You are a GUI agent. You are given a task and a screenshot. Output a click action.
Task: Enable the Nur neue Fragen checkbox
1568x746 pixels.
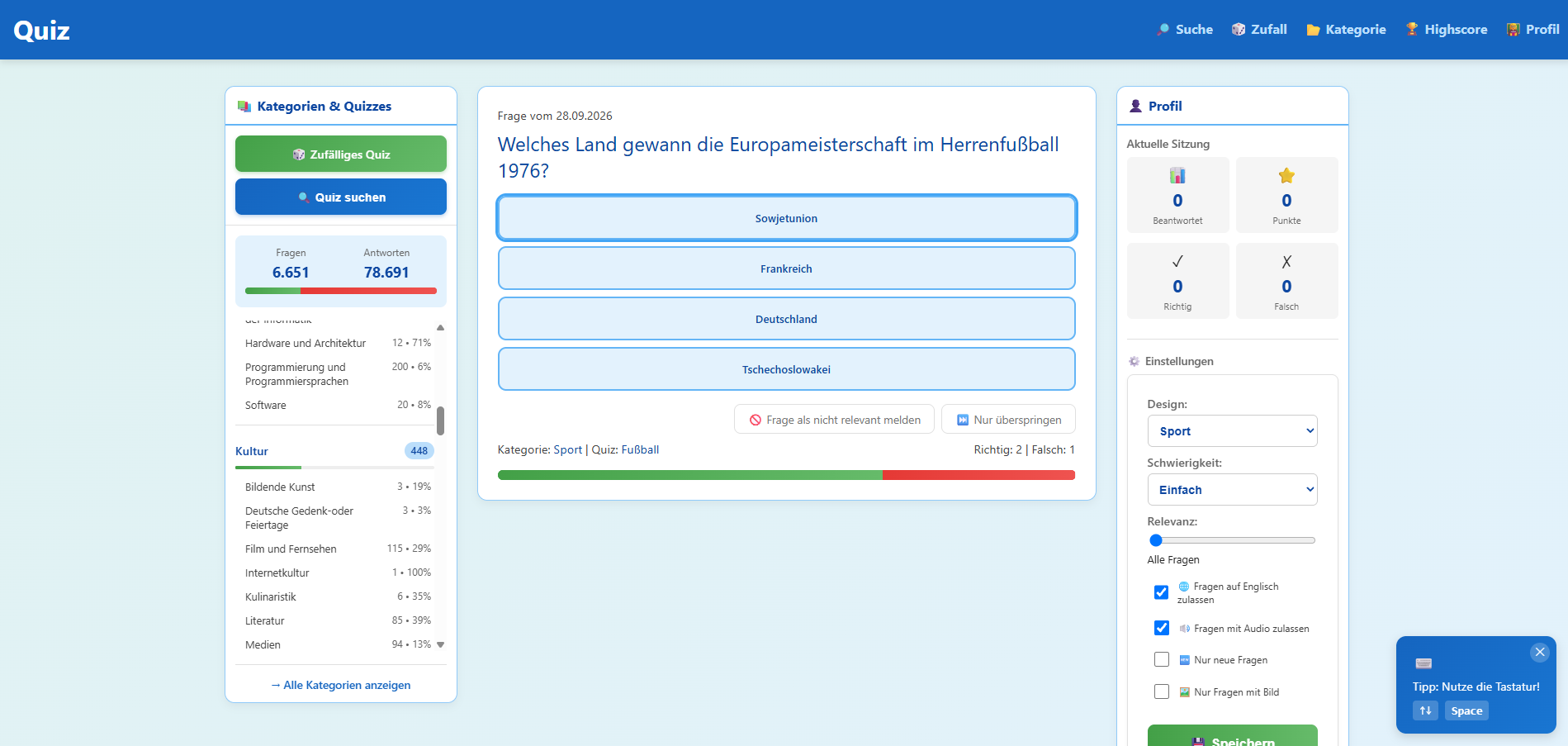click(x=1162, y=659)
